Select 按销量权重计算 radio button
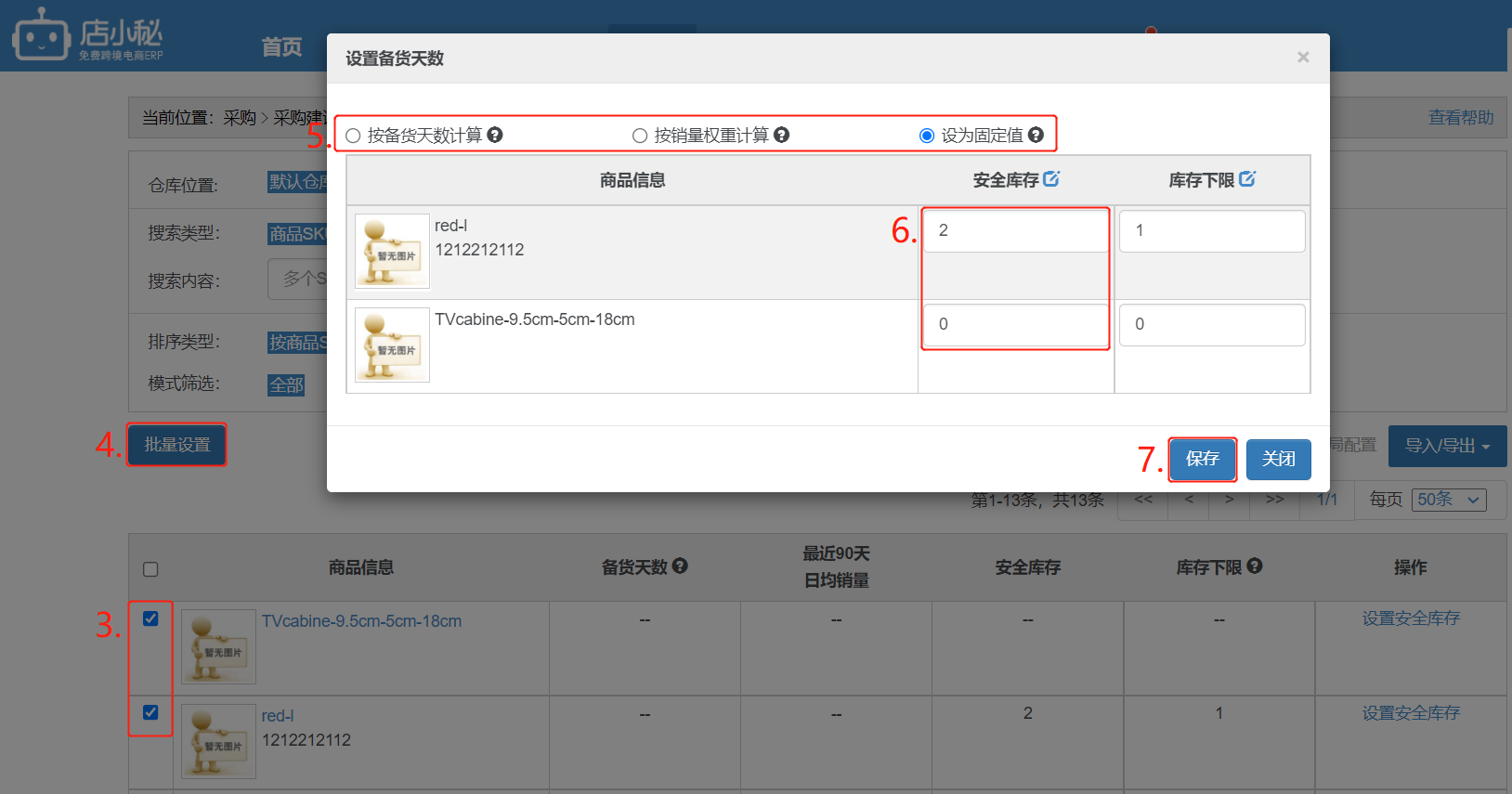The width and height of the screenshot is (1512, 794). (x=640, y=136)
